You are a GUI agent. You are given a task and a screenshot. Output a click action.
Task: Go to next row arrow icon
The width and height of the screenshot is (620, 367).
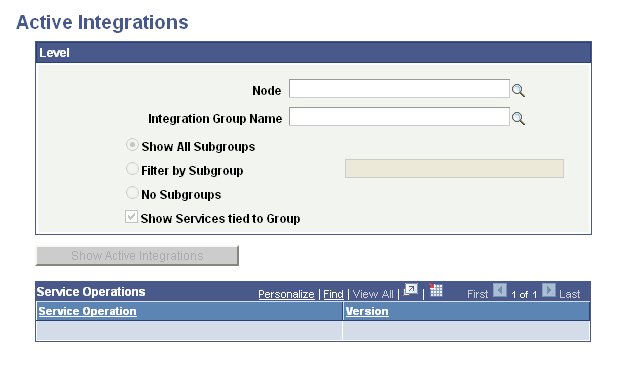tap(548, 290)
